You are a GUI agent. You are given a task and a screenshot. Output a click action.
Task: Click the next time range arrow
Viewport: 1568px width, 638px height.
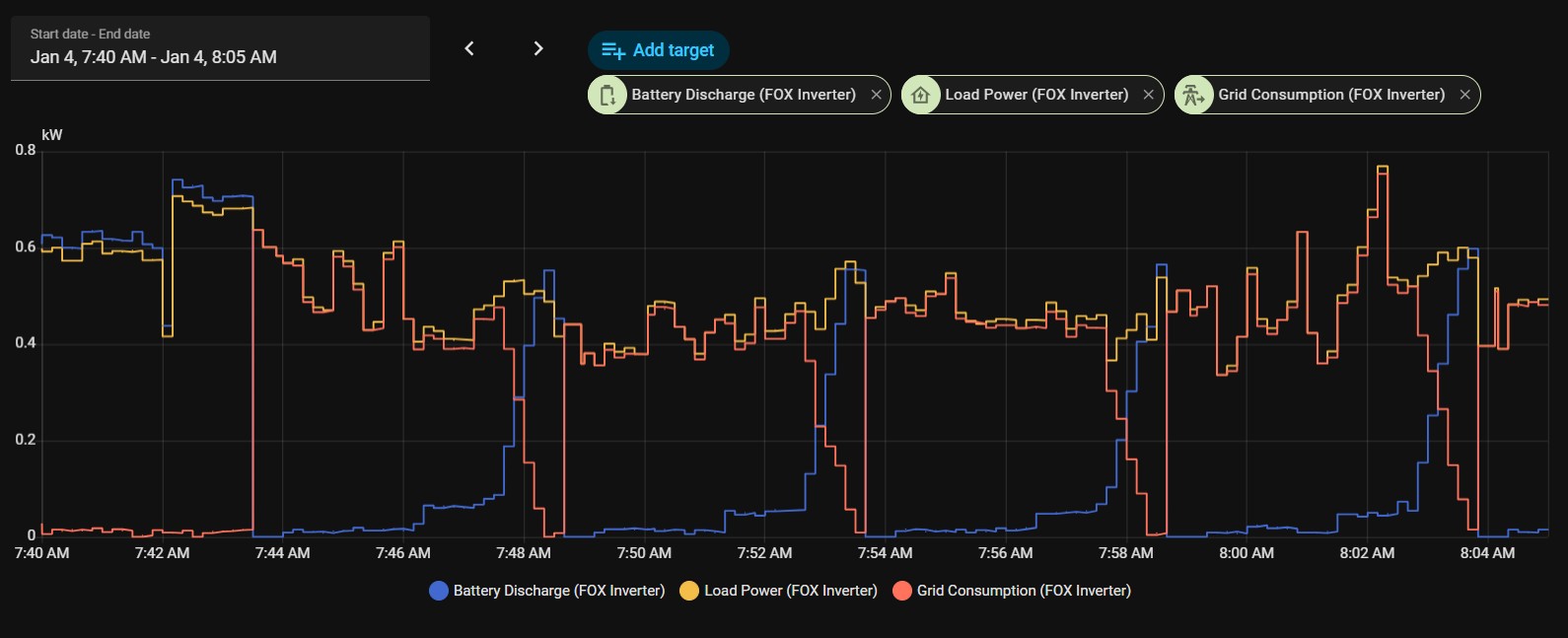(x=537, y=48)
